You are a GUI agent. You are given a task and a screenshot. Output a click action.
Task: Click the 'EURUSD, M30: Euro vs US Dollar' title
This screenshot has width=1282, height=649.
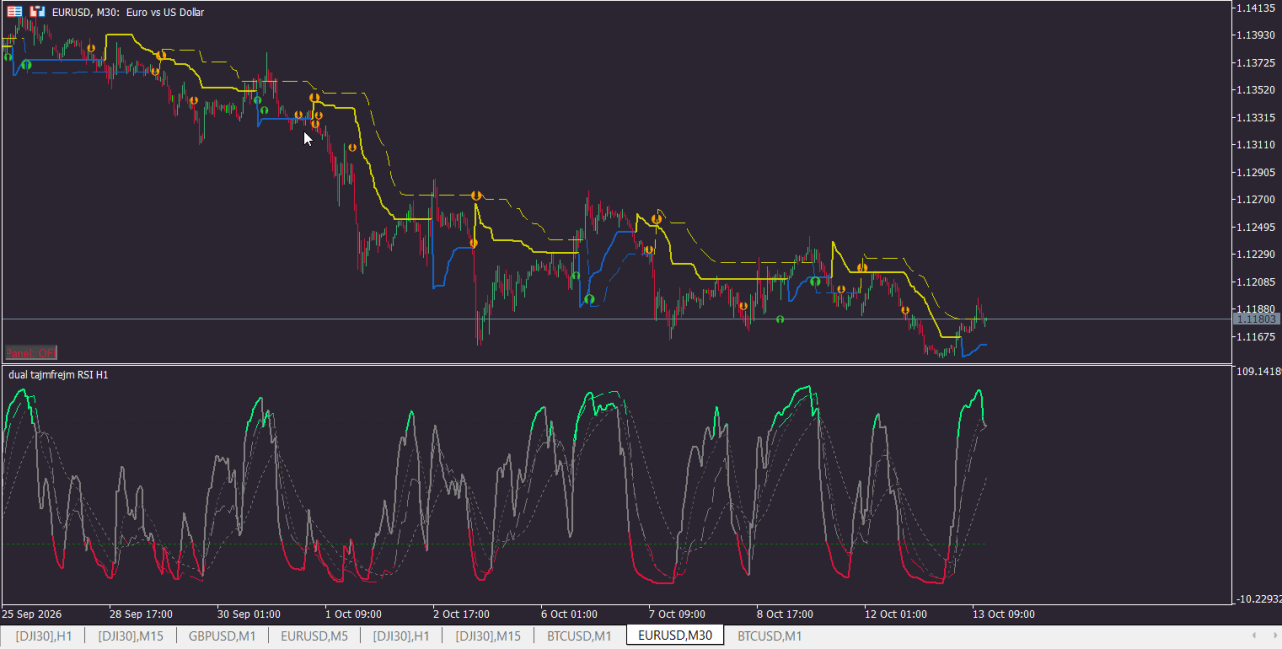tap(128, 12)
